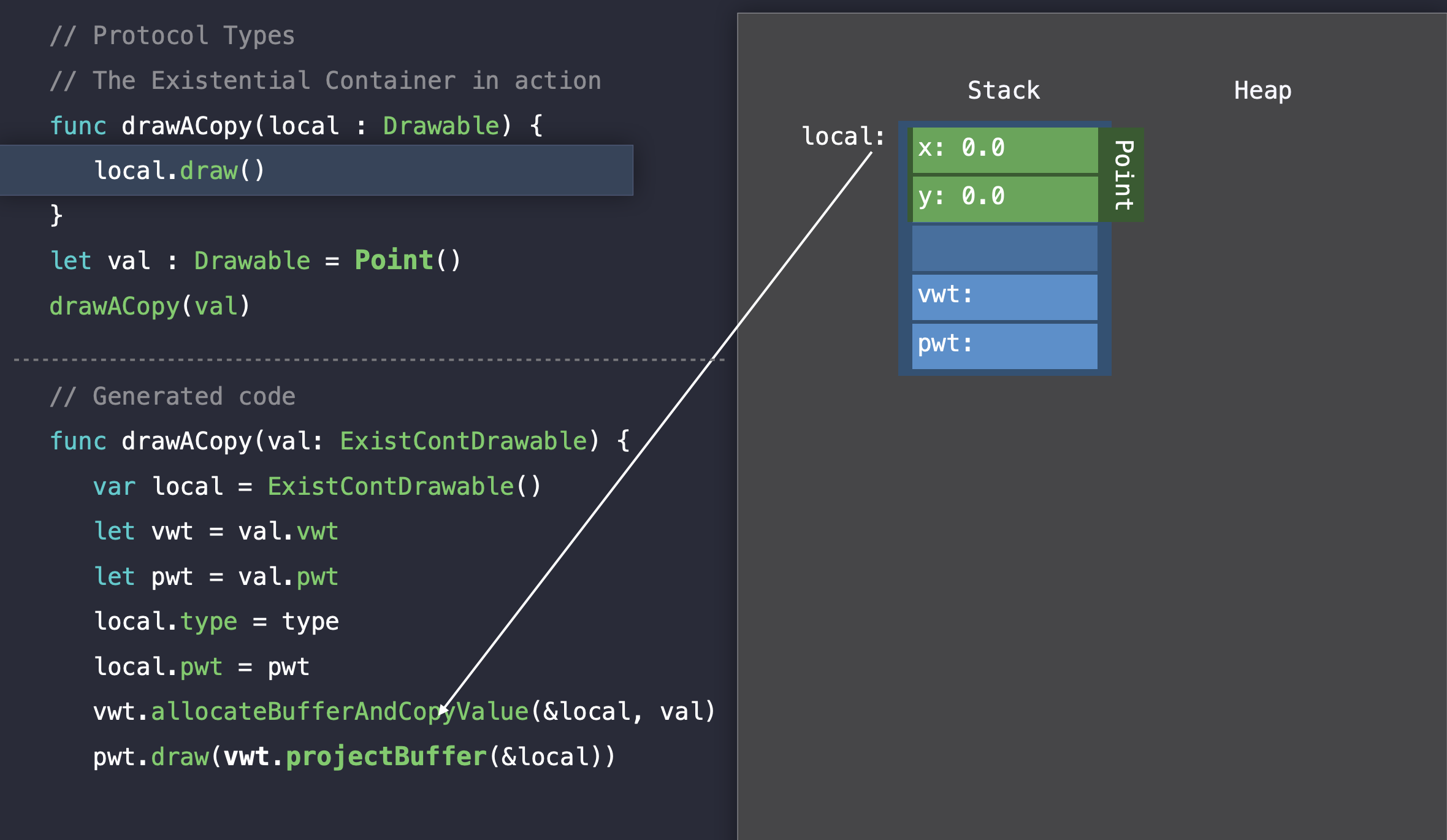
Task: Click the pwt: box in stack
Action: pos(1004,346)
